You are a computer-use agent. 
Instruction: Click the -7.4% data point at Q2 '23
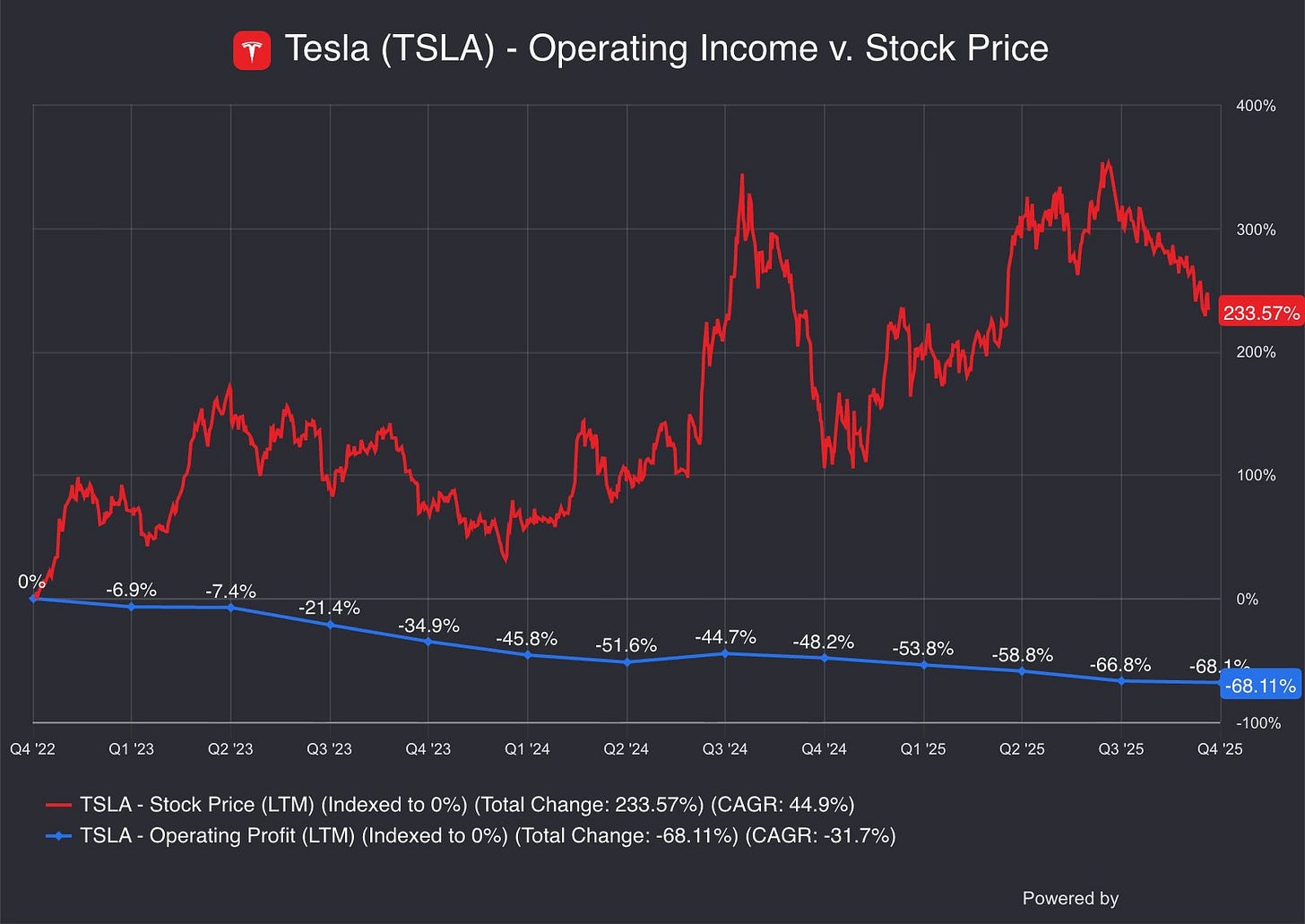pos(231,608)
